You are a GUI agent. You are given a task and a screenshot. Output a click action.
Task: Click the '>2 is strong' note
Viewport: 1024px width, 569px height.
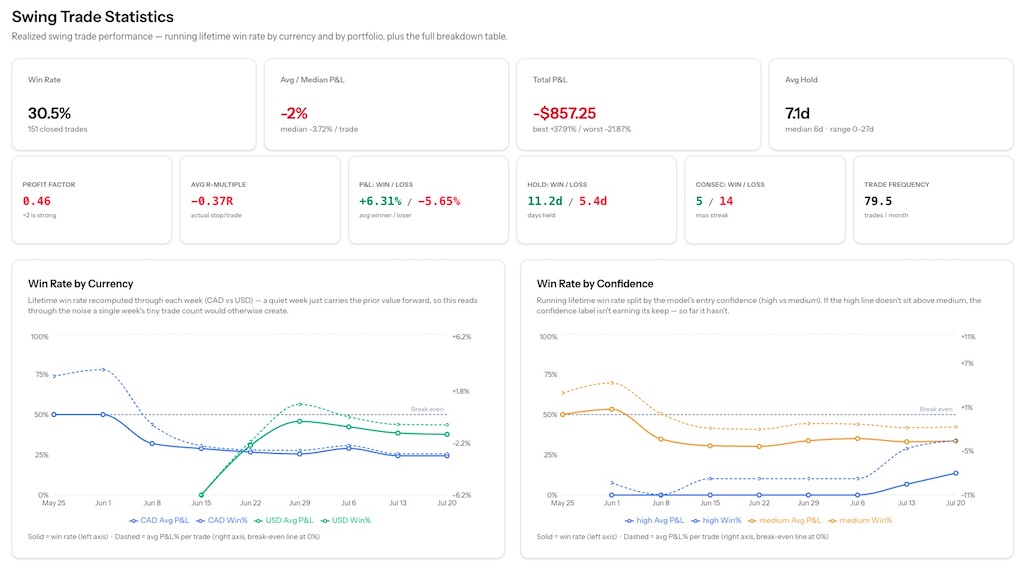pyautogui.click(x=39, y=216)
